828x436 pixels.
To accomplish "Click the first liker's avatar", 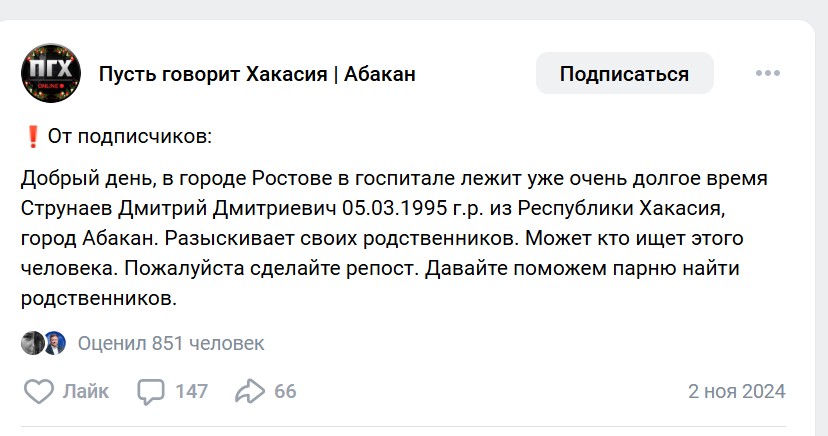I will (32, 343).
